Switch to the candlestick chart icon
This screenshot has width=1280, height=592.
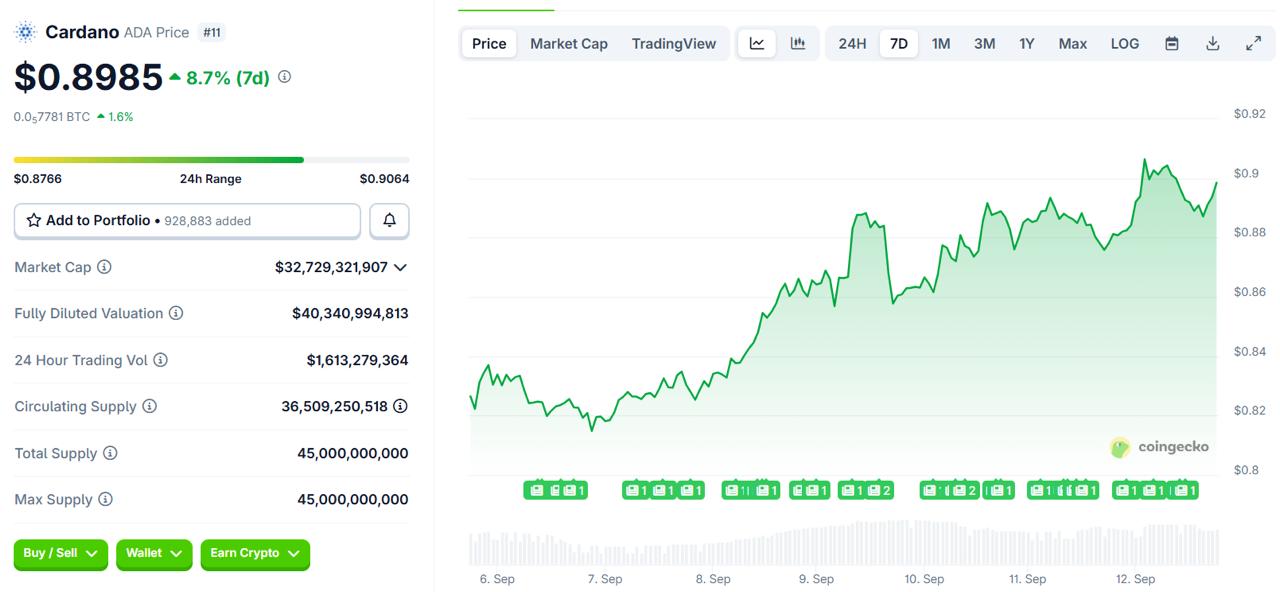pyautogui.click(x=798, y=43)
